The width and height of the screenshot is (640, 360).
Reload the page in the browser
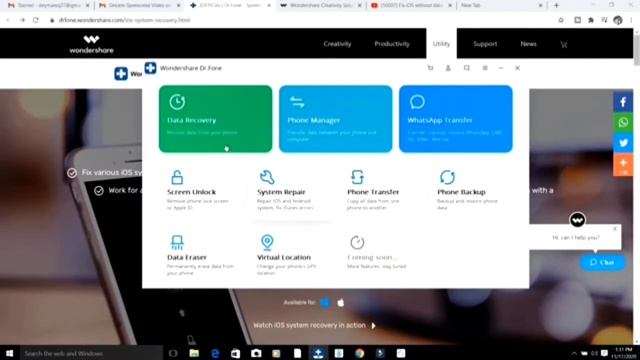(36, 20)
